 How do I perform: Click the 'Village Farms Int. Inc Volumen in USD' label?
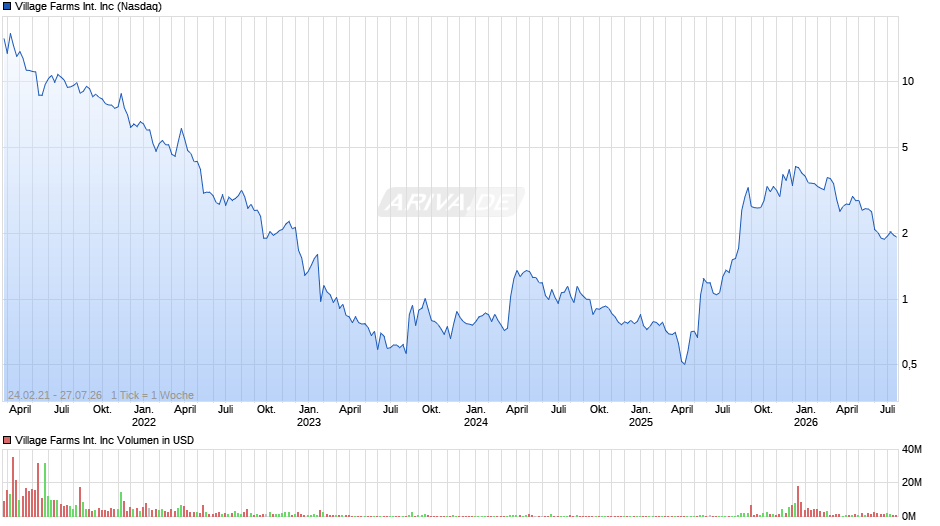tap(104, 440)
